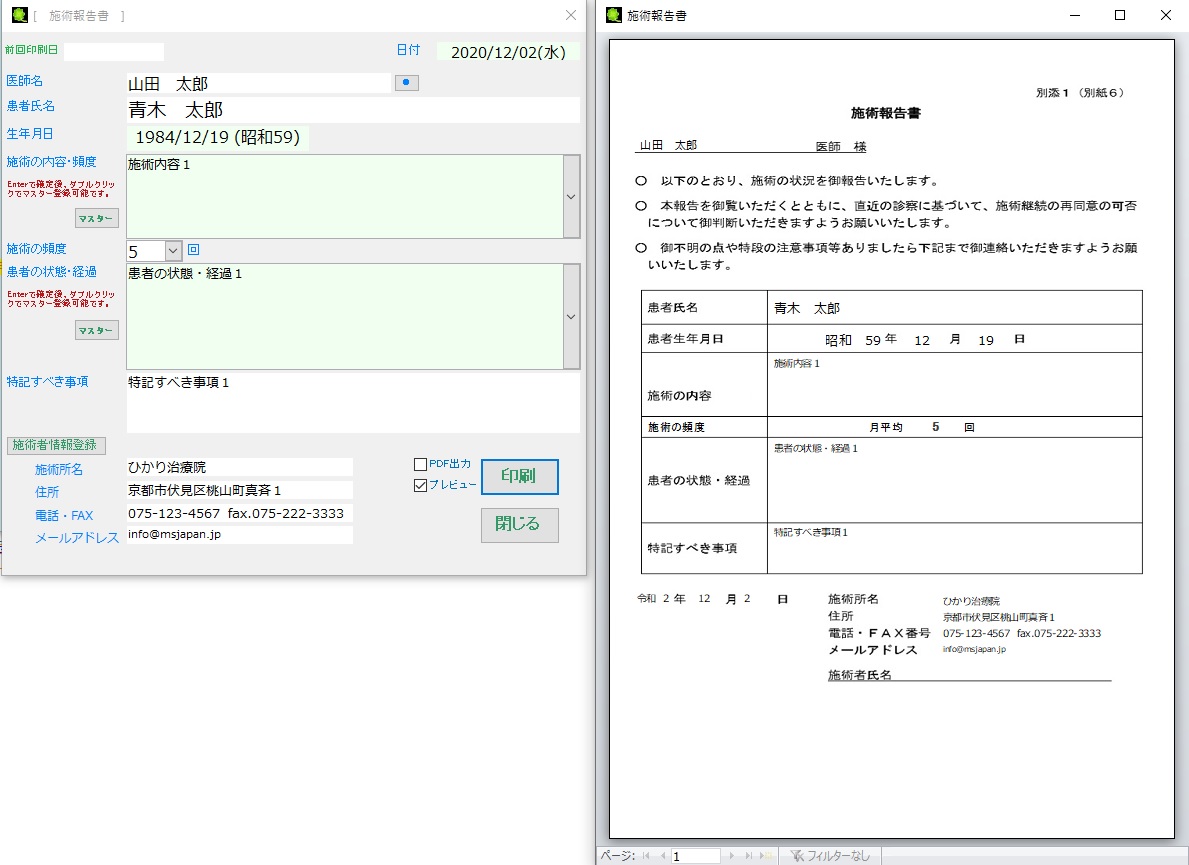Click マスター button under 患者の状態・経過

click(x=96, y=331)
